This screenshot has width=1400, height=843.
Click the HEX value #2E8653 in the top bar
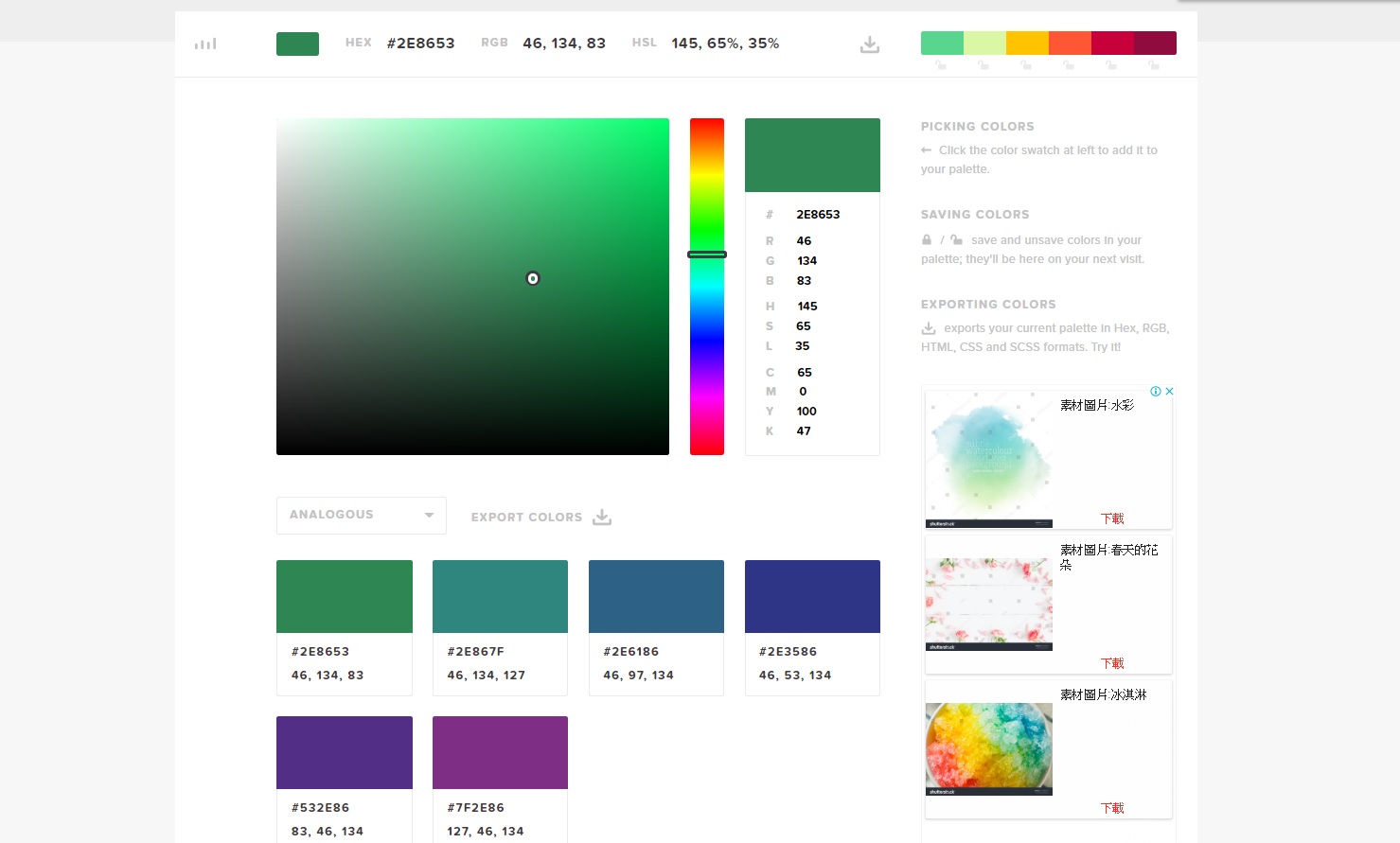point(420,44)
